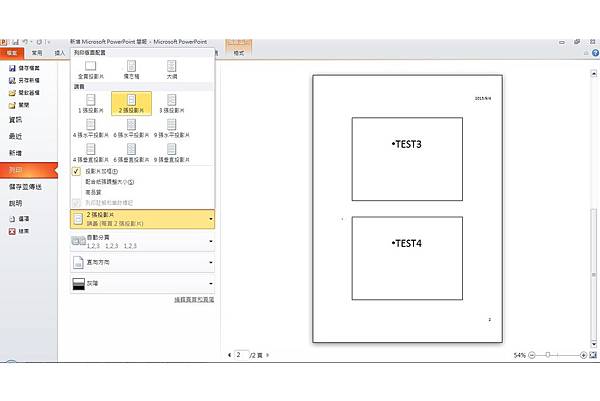Open the 2 slides handout layout dropdown

pyautogui.click(x=142, y=219)
